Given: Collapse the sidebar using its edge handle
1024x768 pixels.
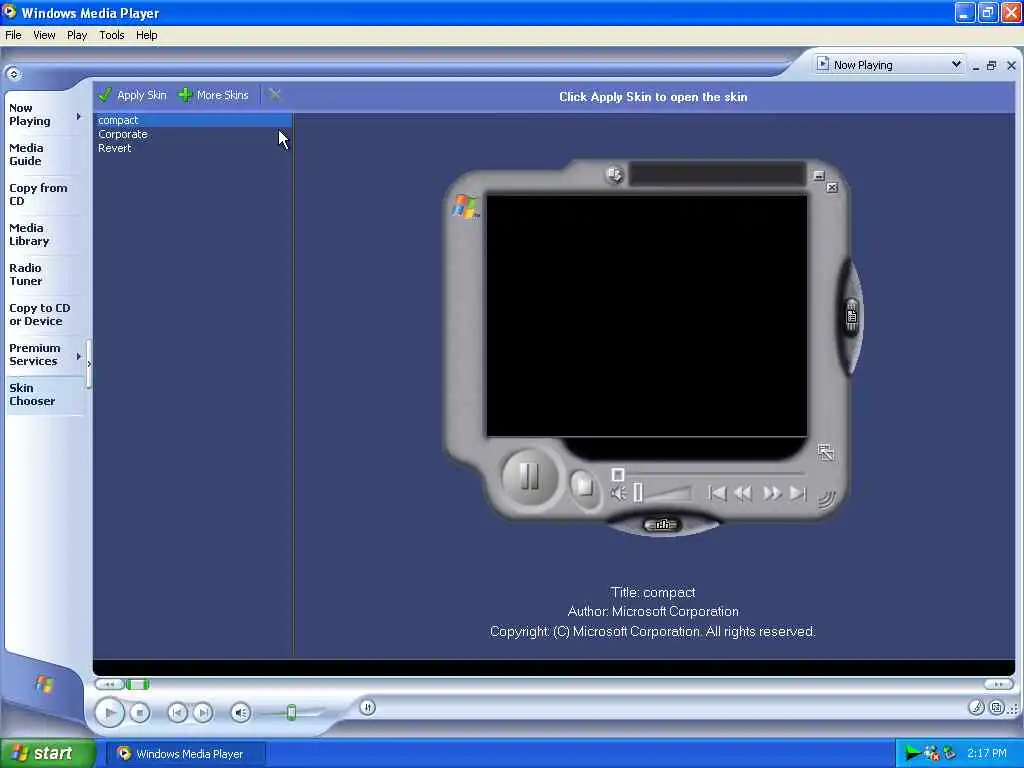Looking at the screenshot, I should [x=89, y=364].
